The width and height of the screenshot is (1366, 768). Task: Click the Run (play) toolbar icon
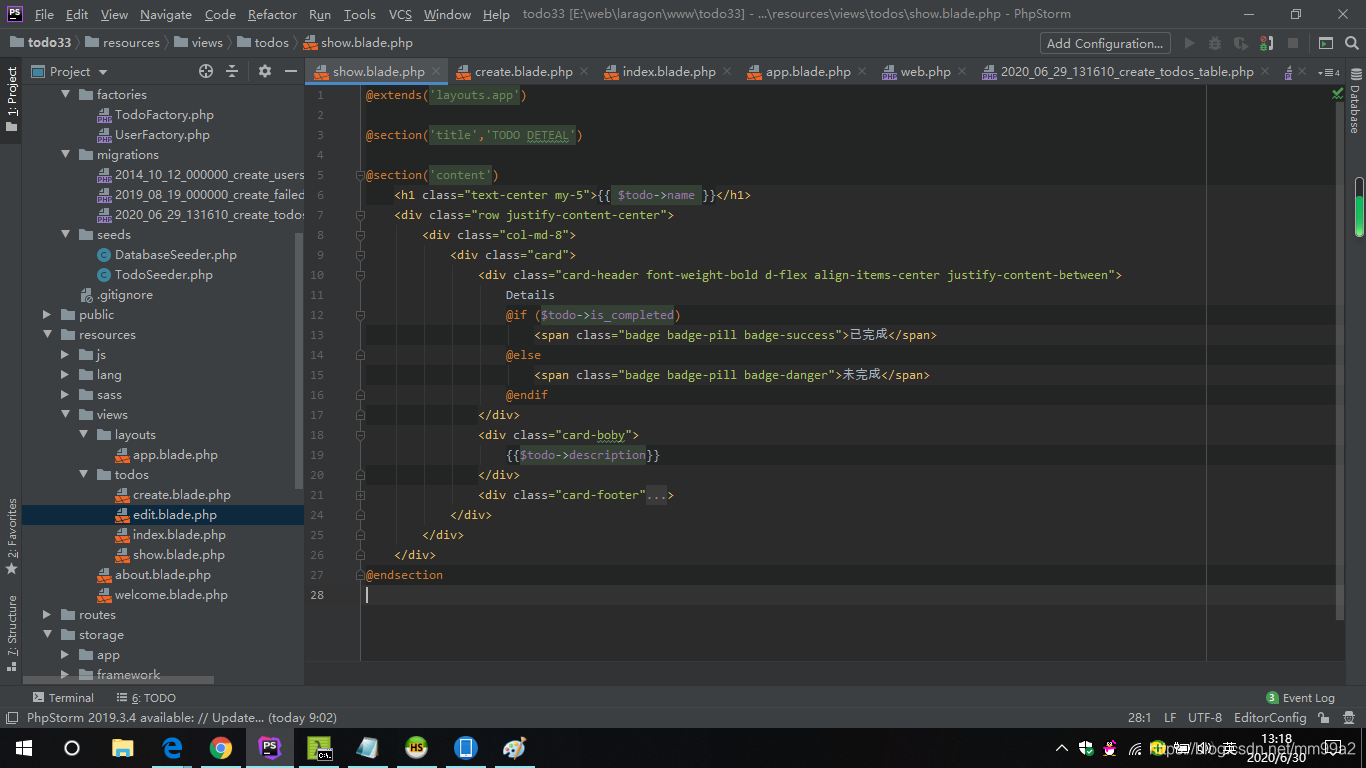(1189, 43)
